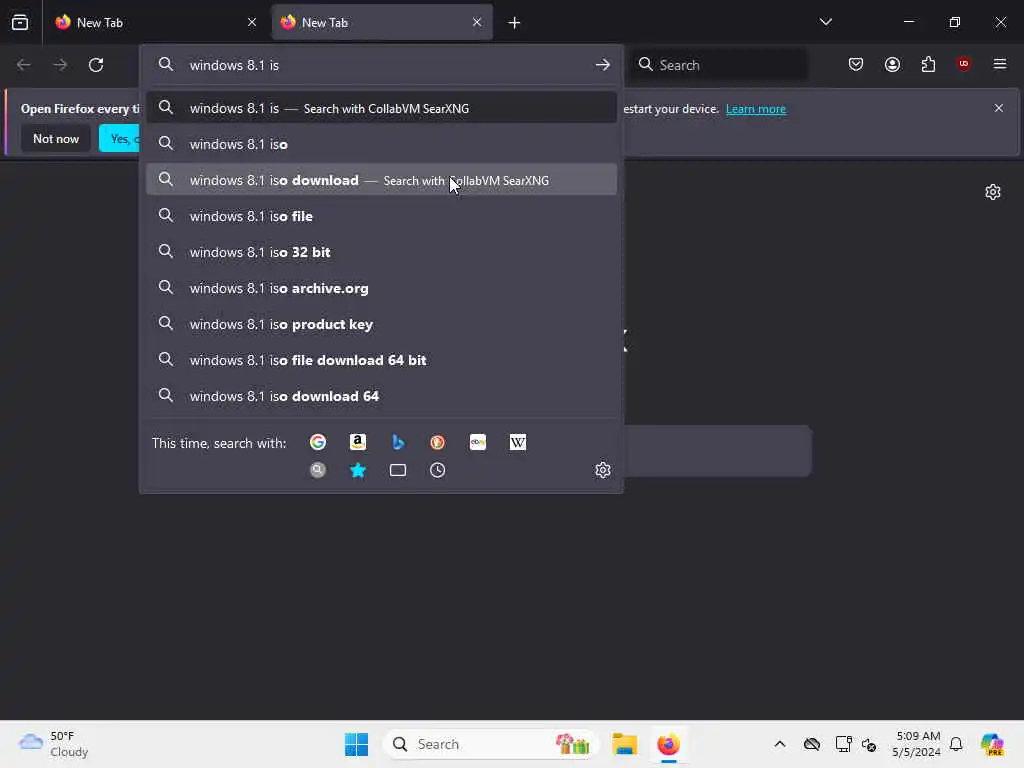This screenshot has width=1024, height=768.
Task: Open notification center bell icon
Action: (956, 744)
